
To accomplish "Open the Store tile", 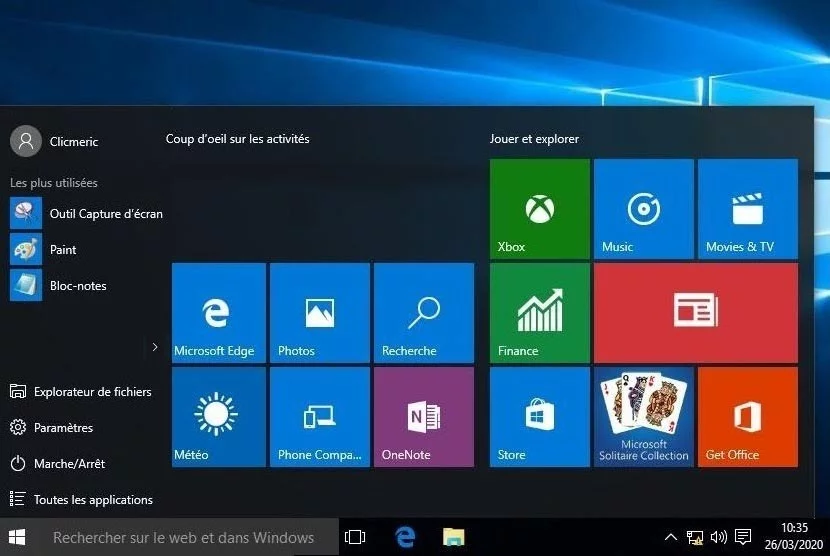I will pos(539,417).
